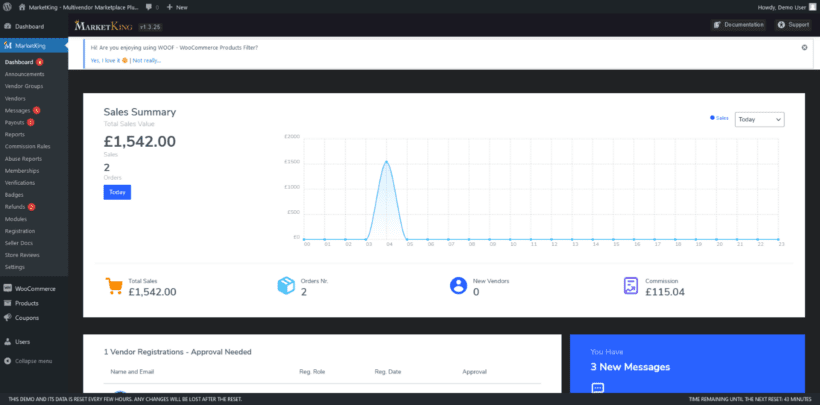Click the Commission document icon

click(x=631, y=286)
